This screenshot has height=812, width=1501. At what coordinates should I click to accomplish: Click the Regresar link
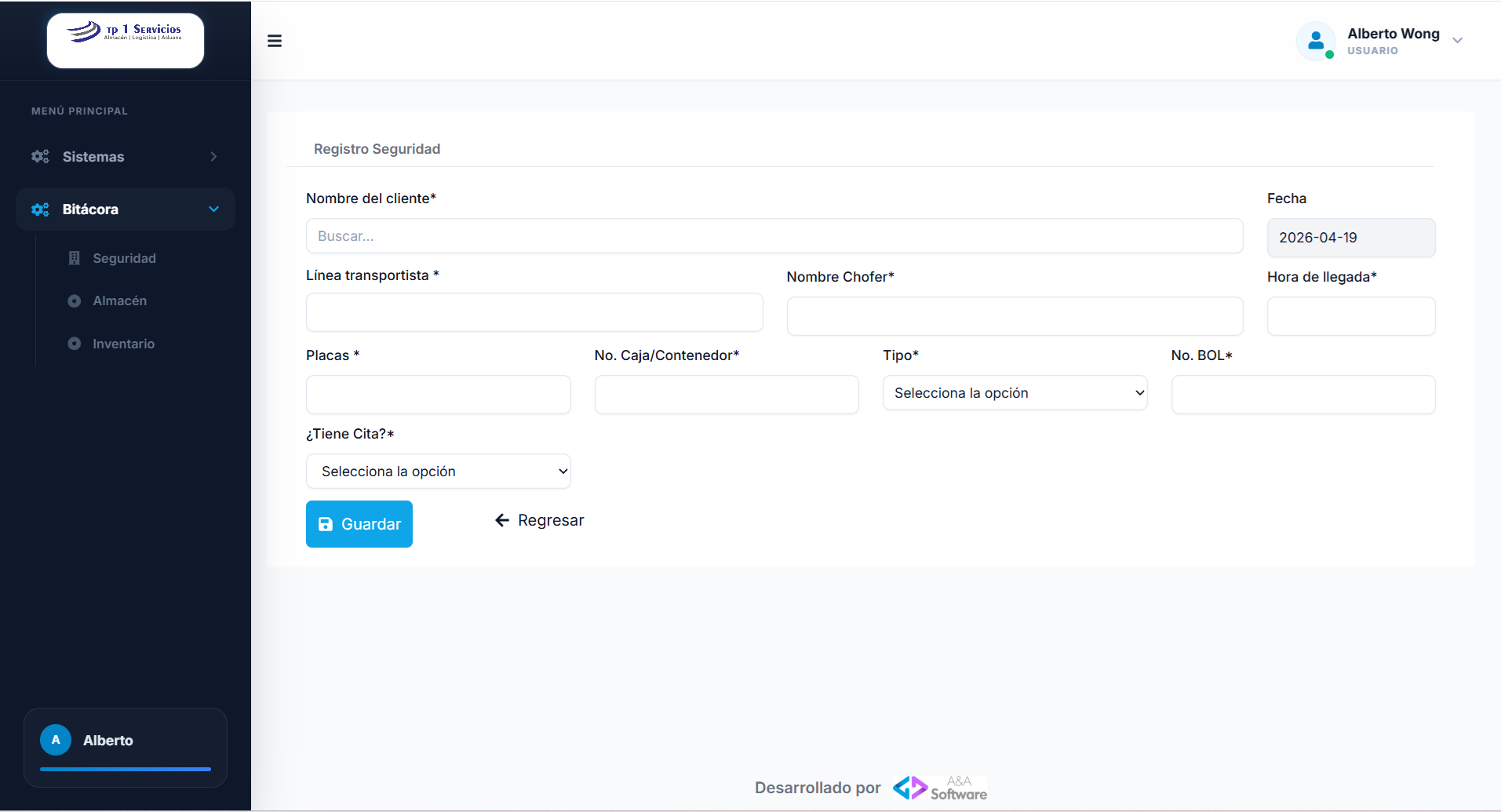[x=540, y=520]
